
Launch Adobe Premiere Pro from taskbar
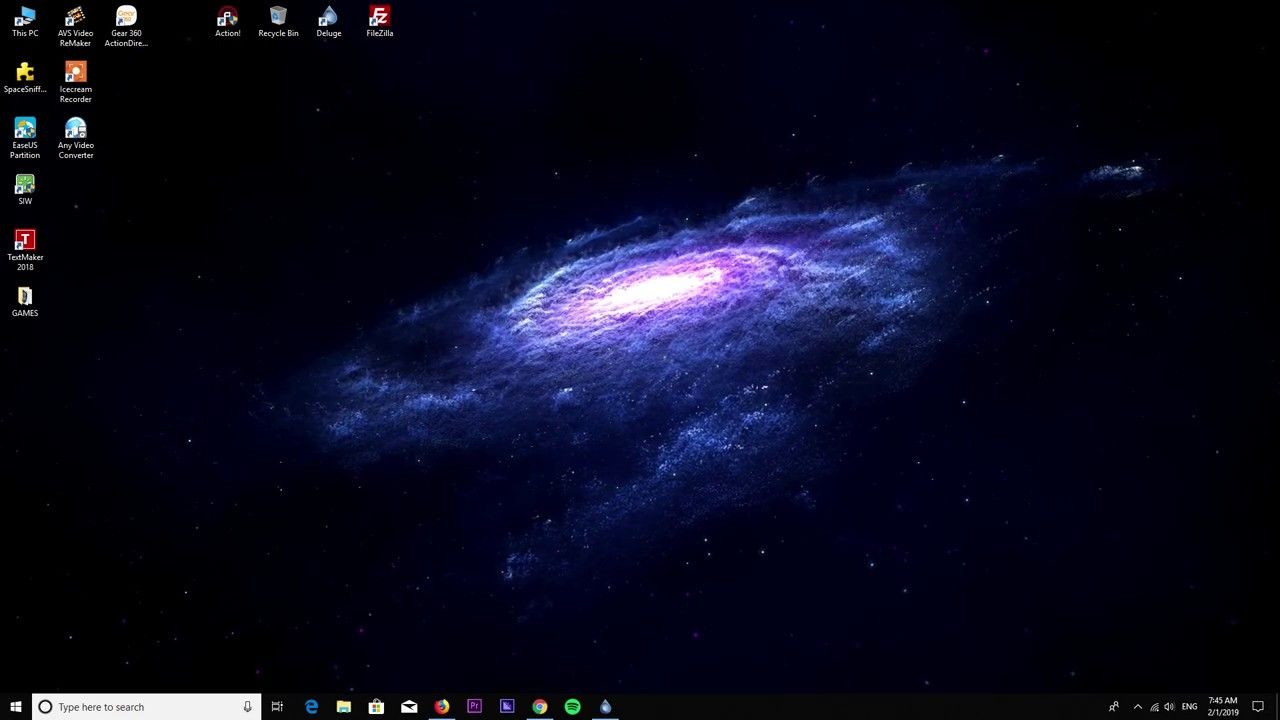[x=474, y=707]
